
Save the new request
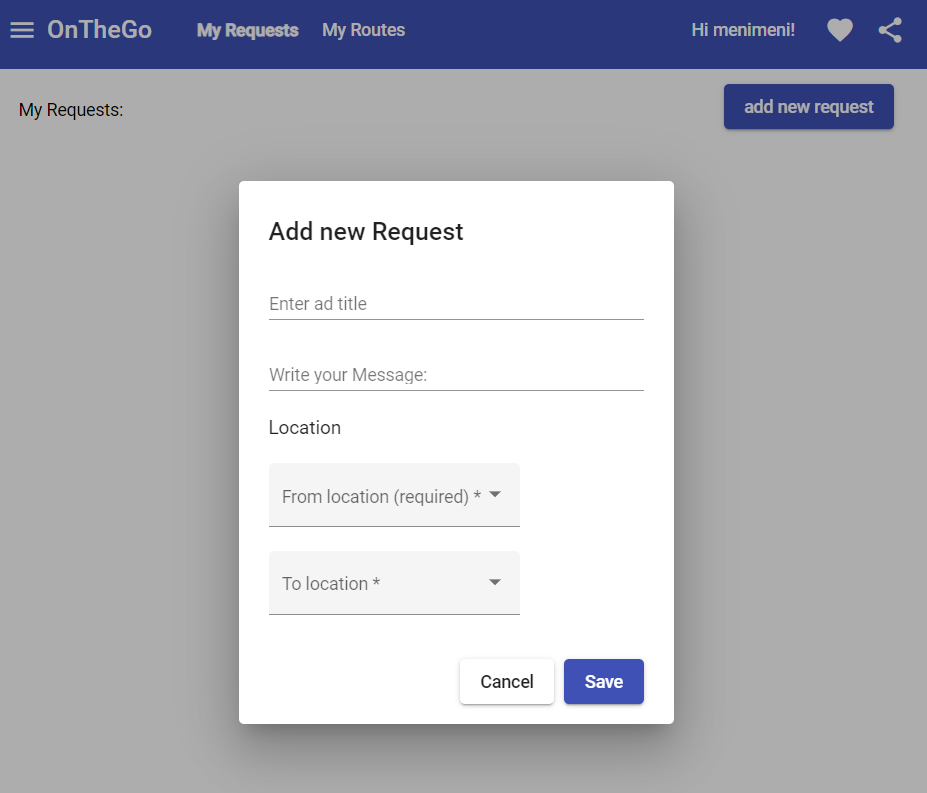tap(603, 681)
